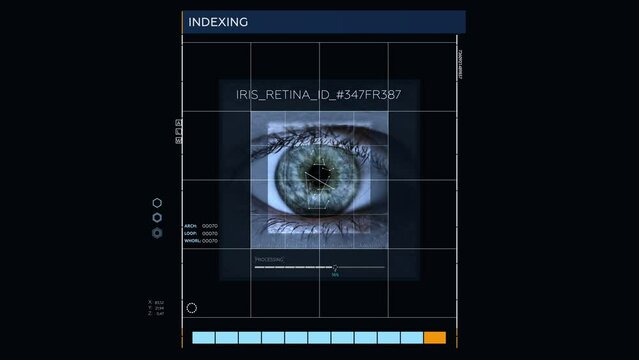
Task: Click the first light blue segment in the bottom strip
Action: (x=203, y=338)
